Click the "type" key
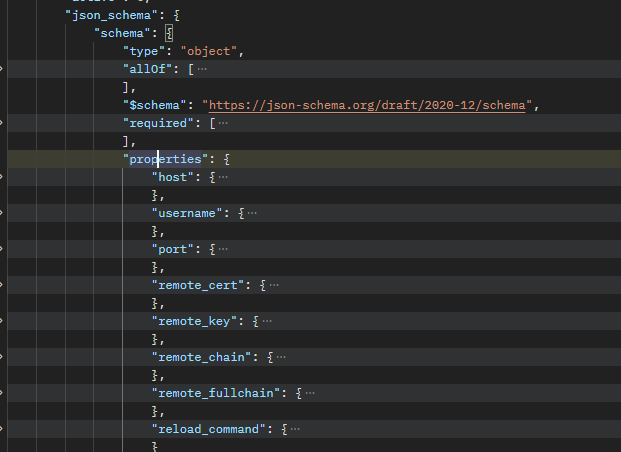621x452 pixels. pos(144,51)
